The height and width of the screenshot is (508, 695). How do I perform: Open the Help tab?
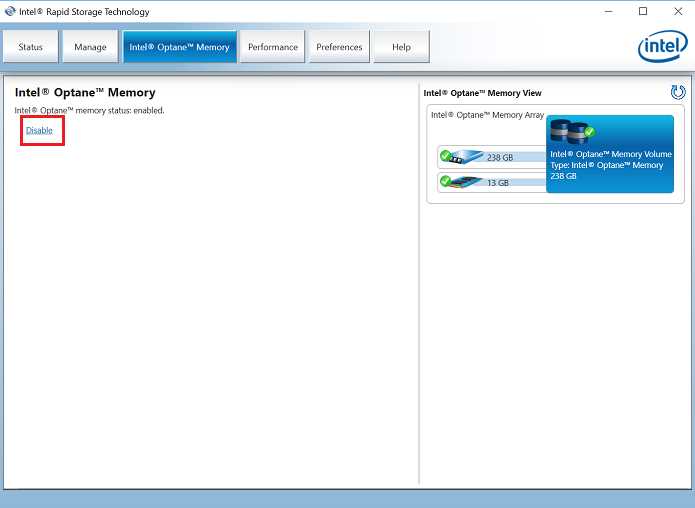[402, 47]
